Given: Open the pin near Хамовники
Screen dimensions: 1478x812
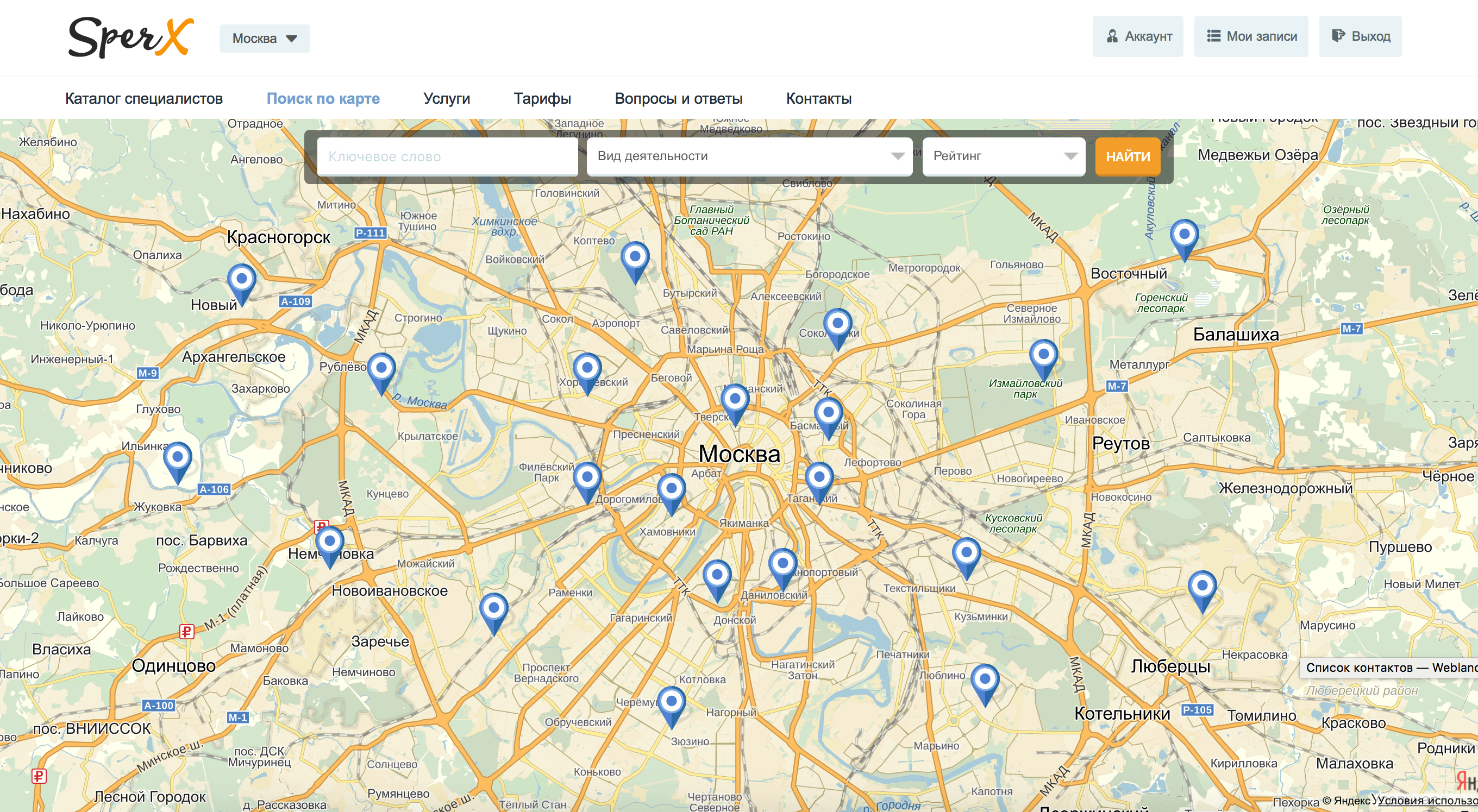Looking at the screenshot, I should pos(671,494).
